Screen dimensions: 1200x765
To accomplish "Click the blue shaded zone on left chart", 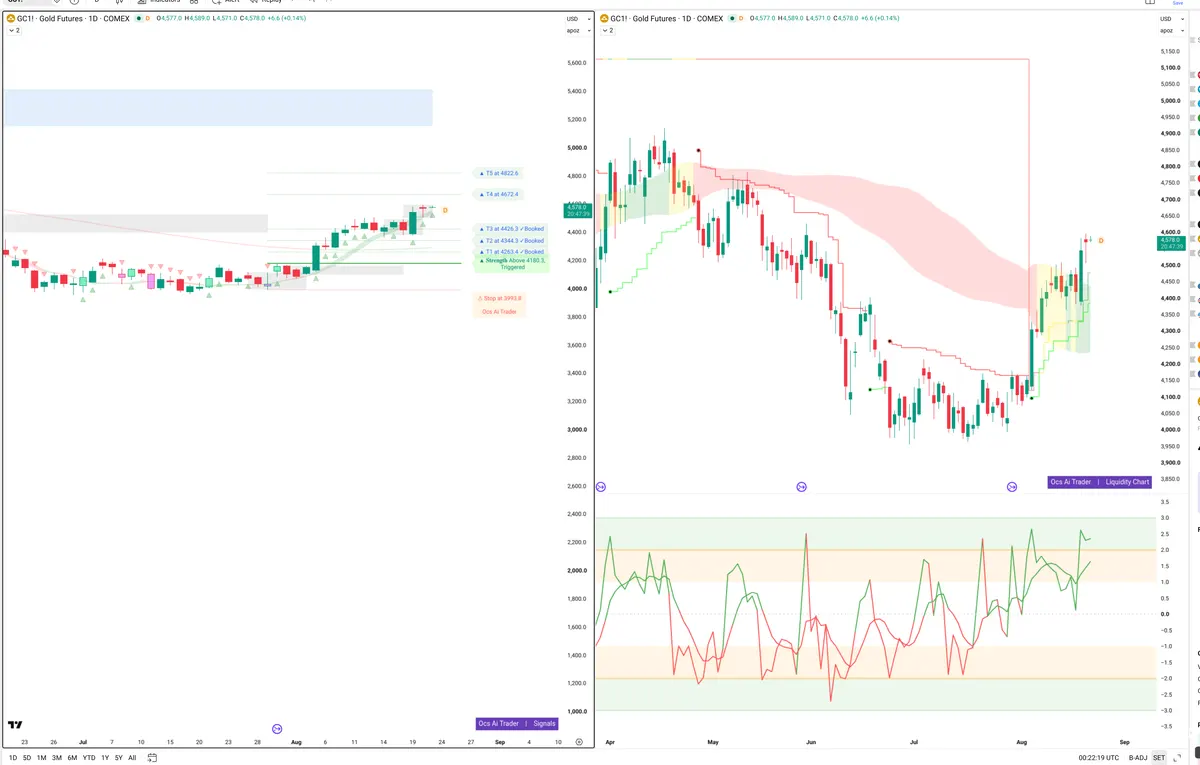I will click(x=217, y=108).
